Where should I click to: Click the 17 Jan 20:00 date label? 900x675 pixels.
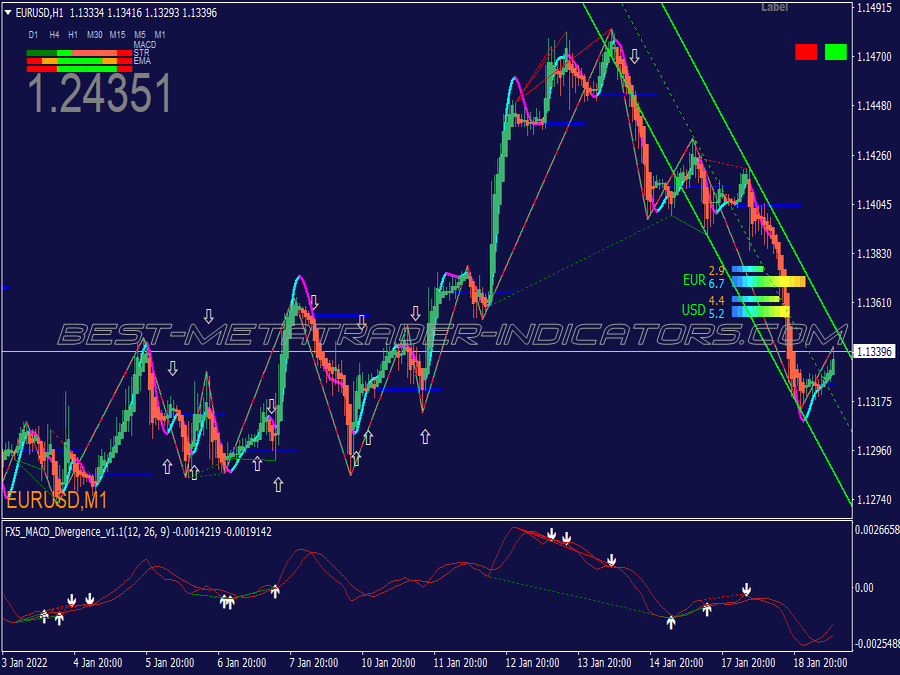(748, 663)
